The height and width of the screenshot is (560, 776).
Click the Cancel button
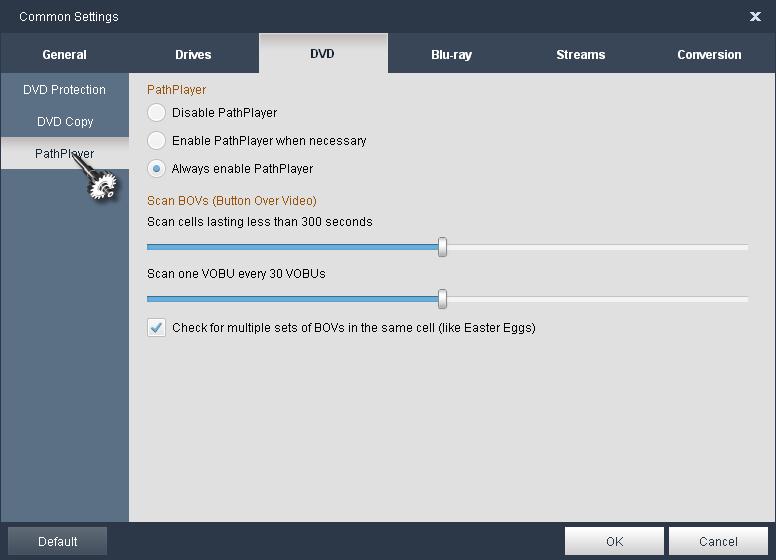[718, 541]
